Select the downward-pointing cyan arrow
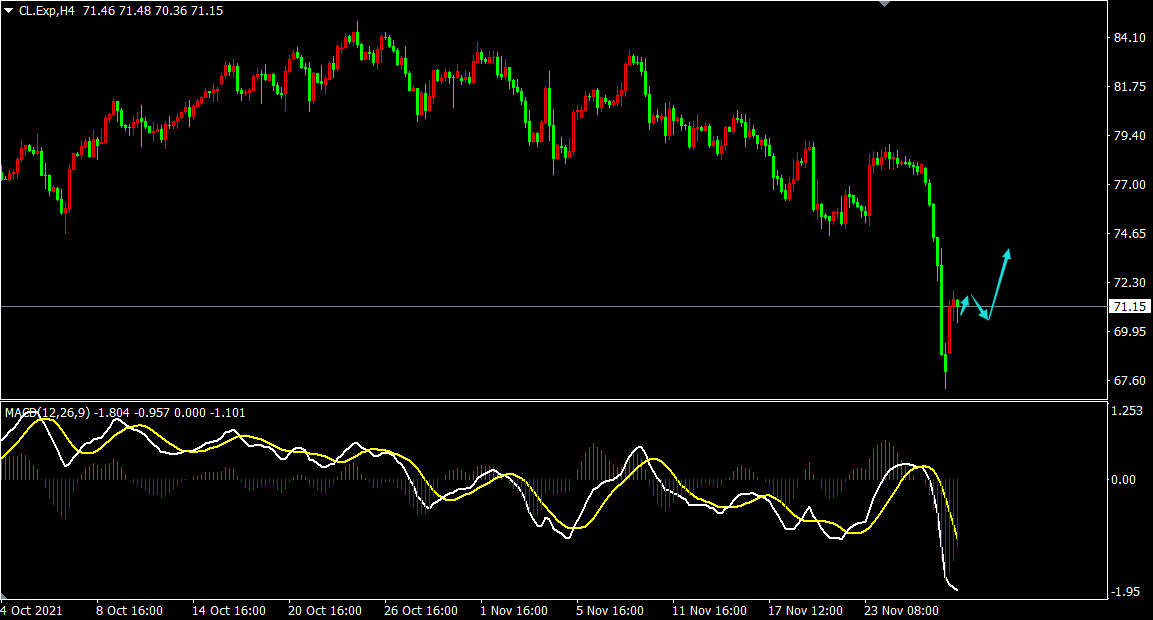The image size is (1153, 620). [980, 308]
